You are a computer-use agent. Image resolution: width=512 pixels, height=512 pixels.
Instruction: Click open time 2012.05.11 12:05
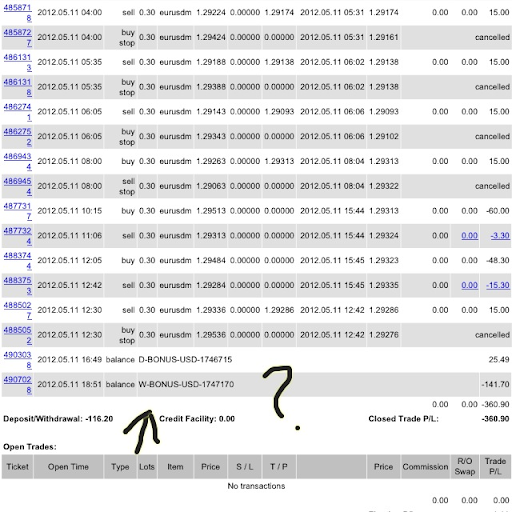pyautogui.click(x=70, y=261)
